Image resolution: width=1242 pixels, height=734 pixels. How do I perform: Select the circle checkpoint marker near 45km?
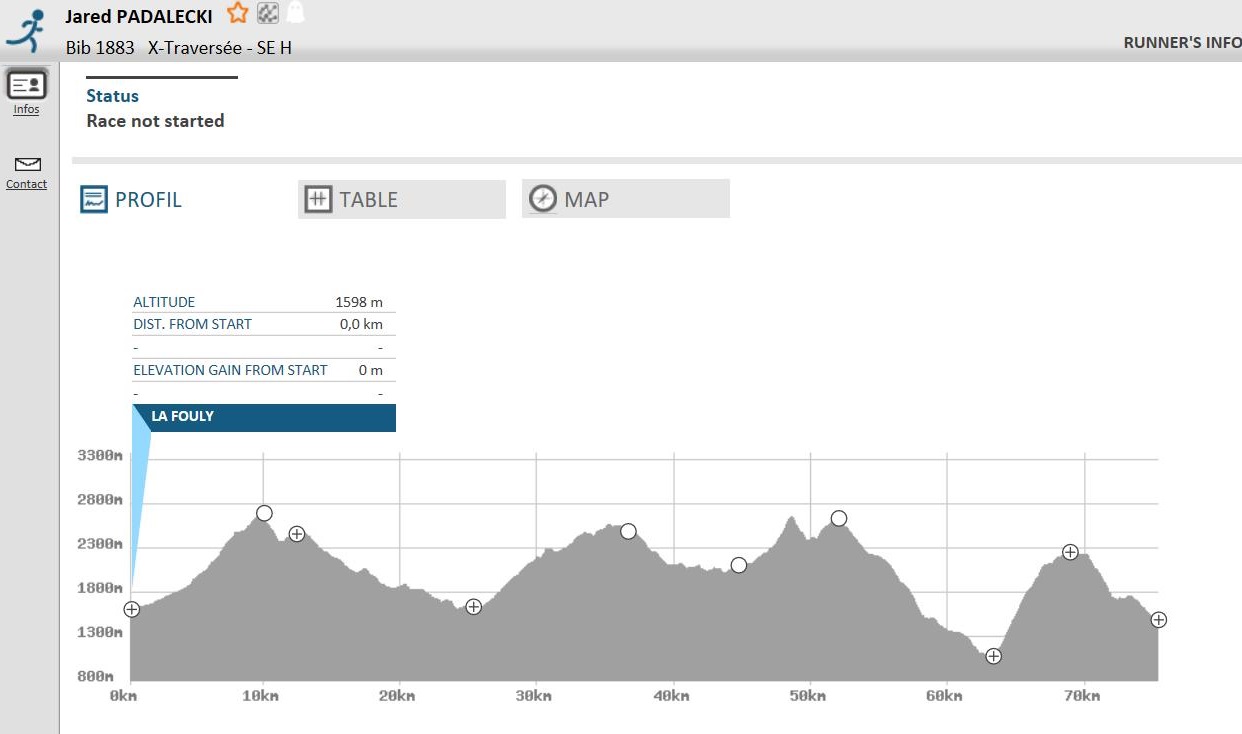pos(739,565)
